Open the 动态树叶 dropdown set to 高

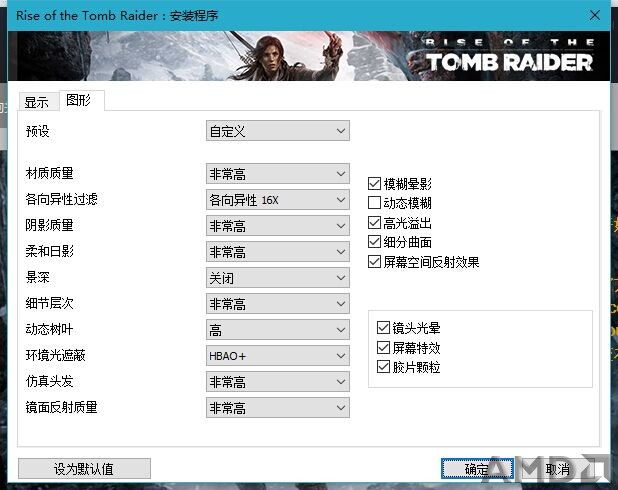tap(277, 330)
